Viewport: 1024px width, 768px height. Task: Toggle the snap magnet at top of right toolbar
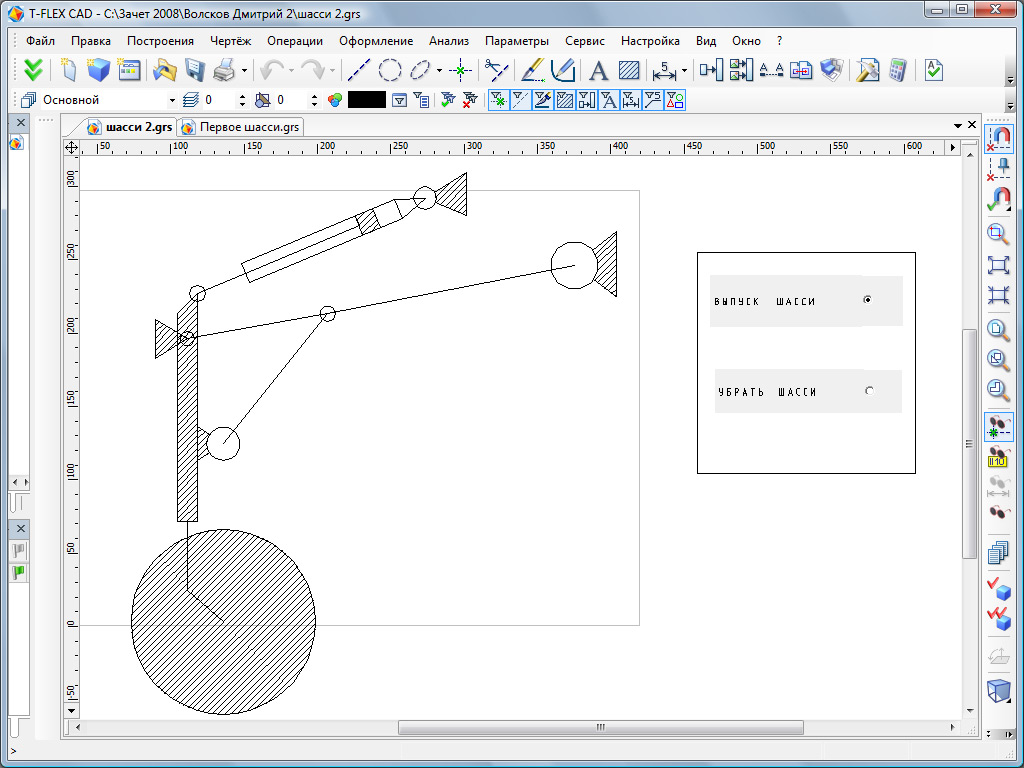pyautogui.click(x=998, y=138)
